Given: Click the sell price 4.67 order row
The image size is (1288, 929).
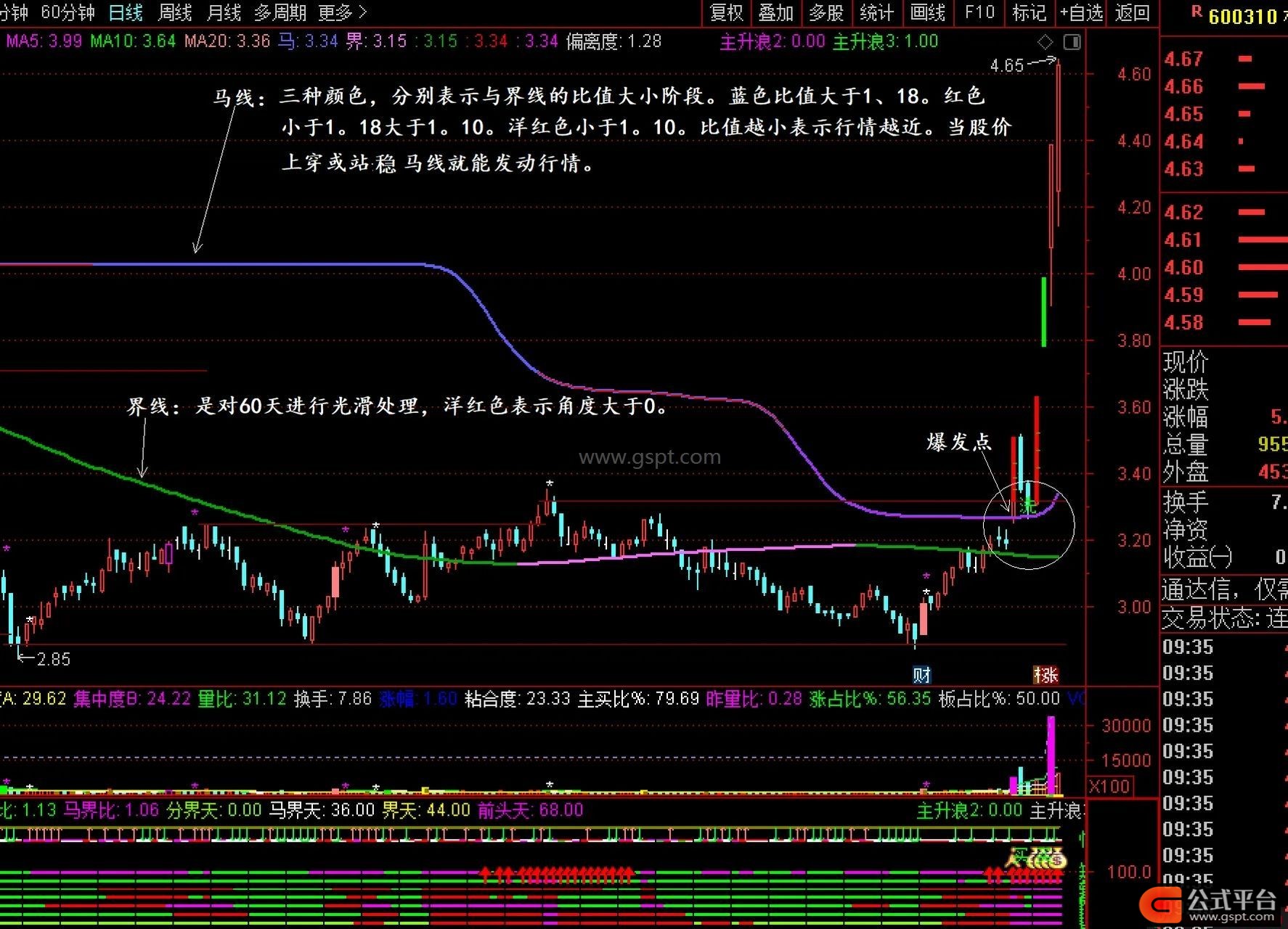Looking at the screenshot, I should 1224,59.
